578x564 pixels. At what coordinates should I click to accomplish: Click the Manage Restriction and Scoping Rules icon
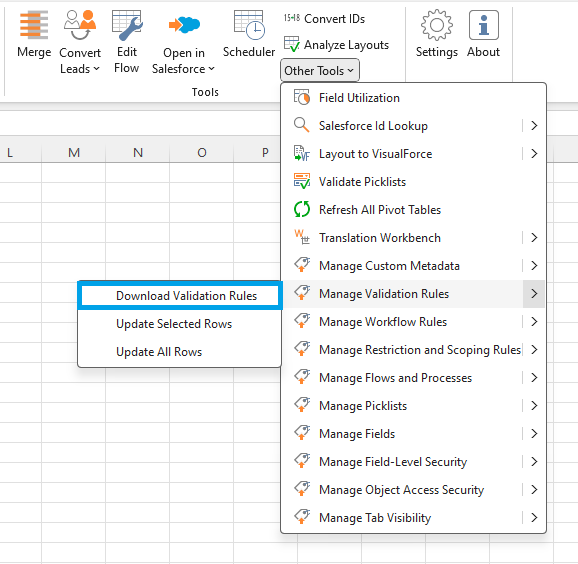[x=302, y=349]
